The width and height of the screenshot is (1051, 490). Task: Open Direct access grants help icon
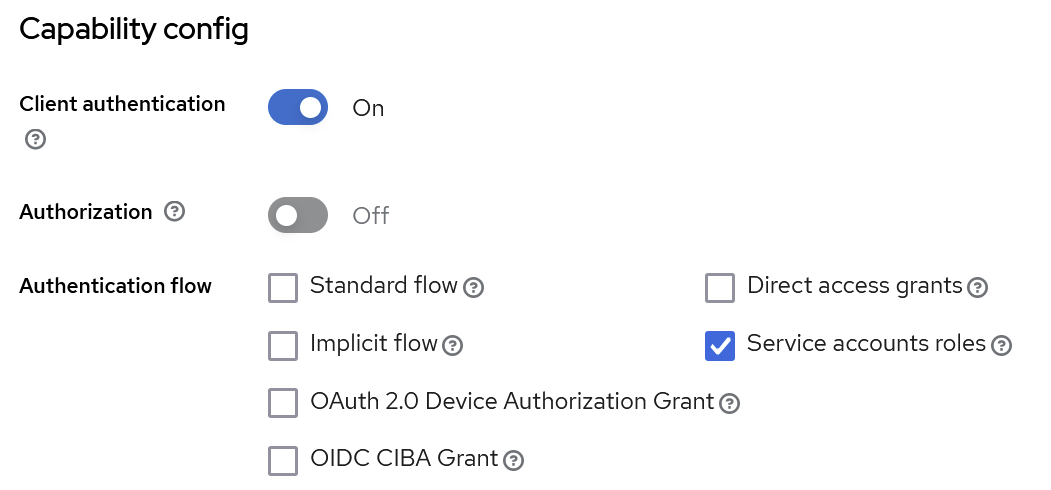[x=978, y=288]
